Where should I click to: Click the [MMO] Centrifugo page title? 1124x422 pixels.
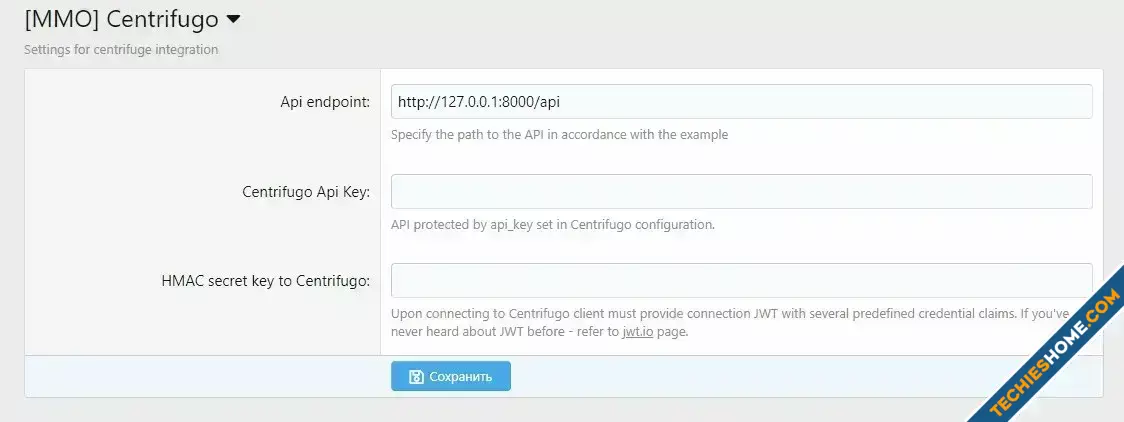click(x=121, y=19)
